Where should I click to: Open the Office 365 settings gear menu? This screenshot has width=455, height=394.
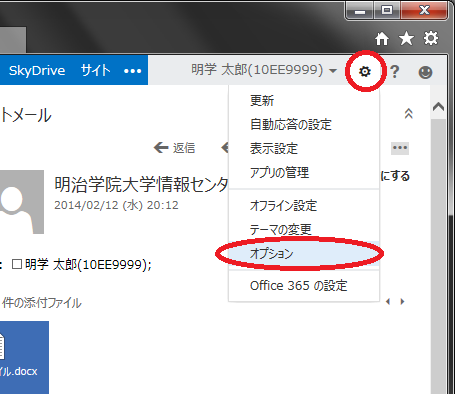[365, 71]
